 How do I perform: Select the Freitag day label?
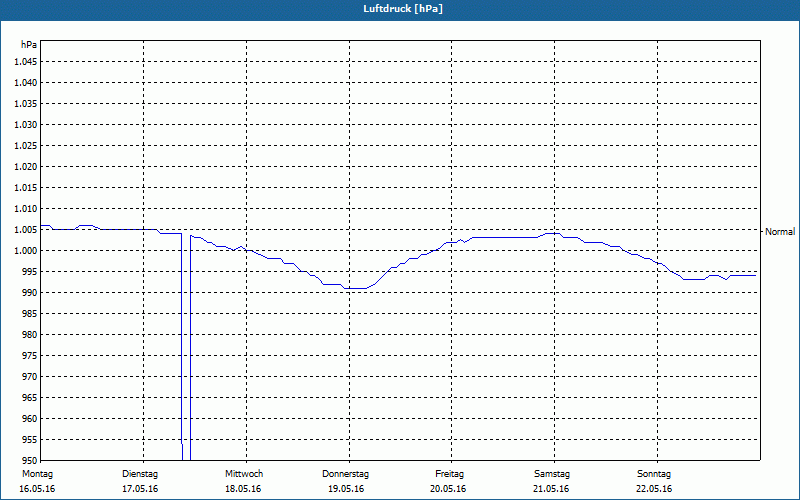click(x=449, y=474)
